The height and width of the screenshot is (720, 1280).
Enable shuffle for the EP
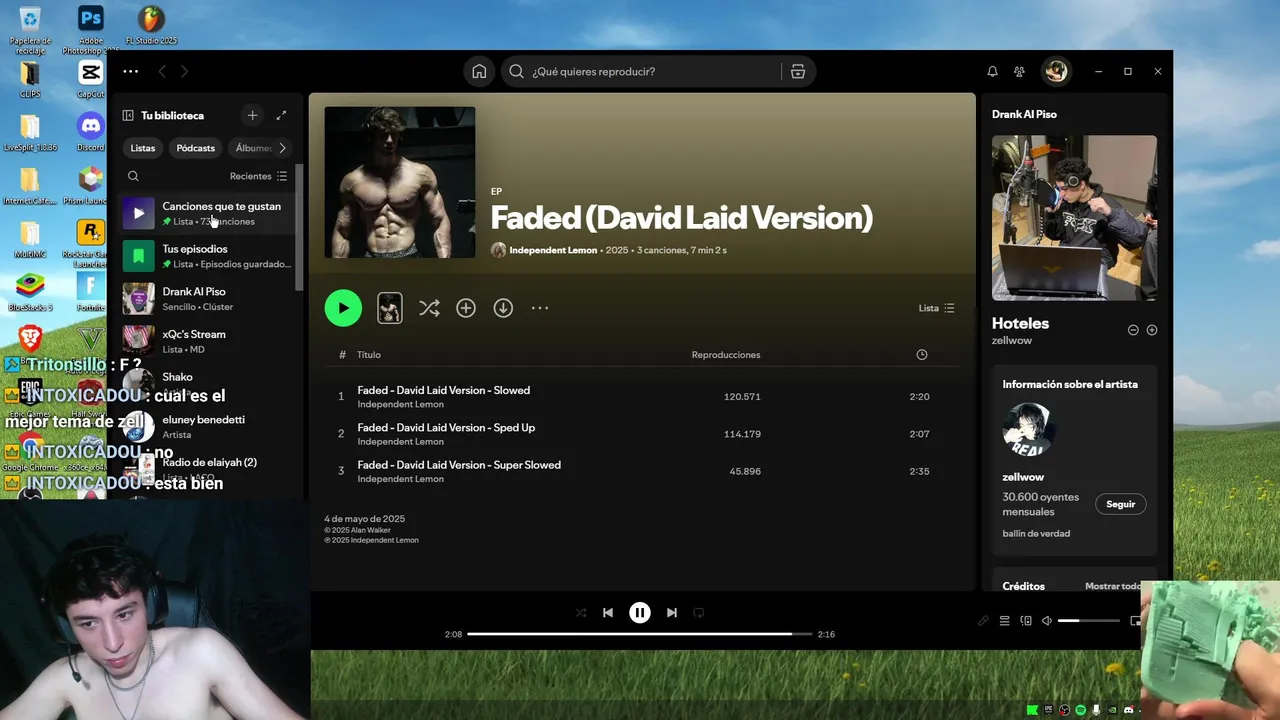coord(429,308)
